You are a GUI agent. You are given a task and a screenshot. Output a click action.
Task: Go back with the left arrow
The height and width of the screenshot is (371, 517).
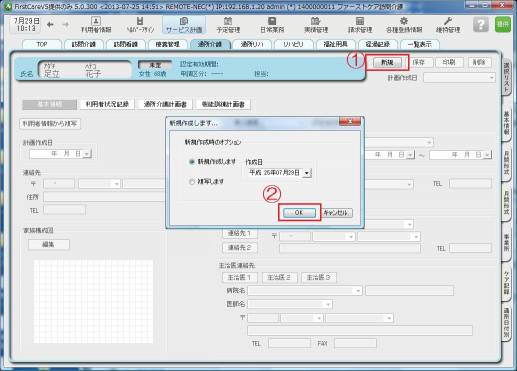[50, 24]
